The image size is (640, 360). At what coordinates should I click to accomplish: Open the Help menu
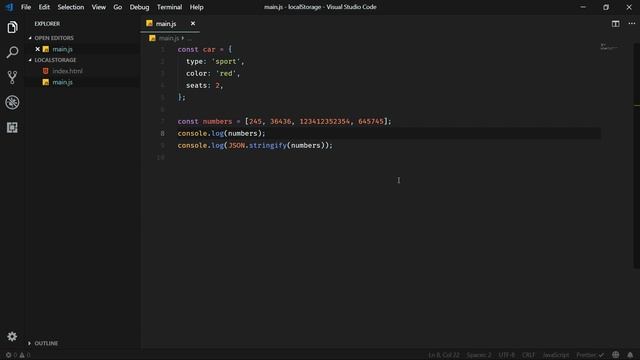tap(196, 7)
